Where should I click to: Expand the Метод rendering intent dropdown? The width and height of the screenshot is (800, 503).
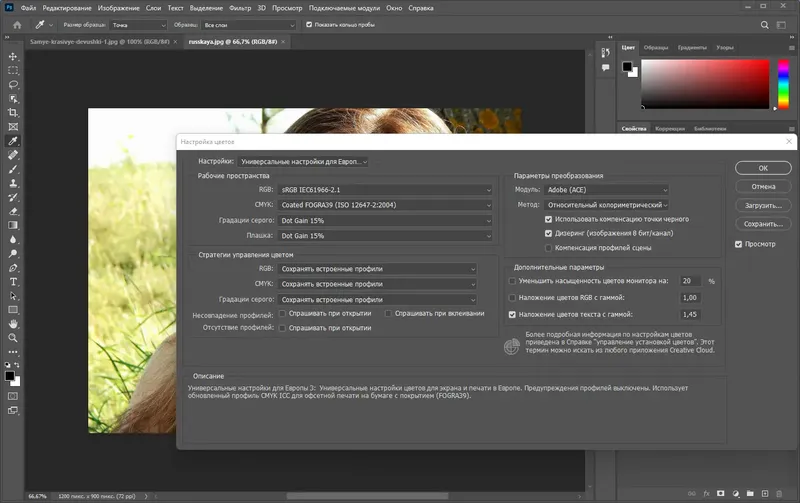[x=608, y=204]
